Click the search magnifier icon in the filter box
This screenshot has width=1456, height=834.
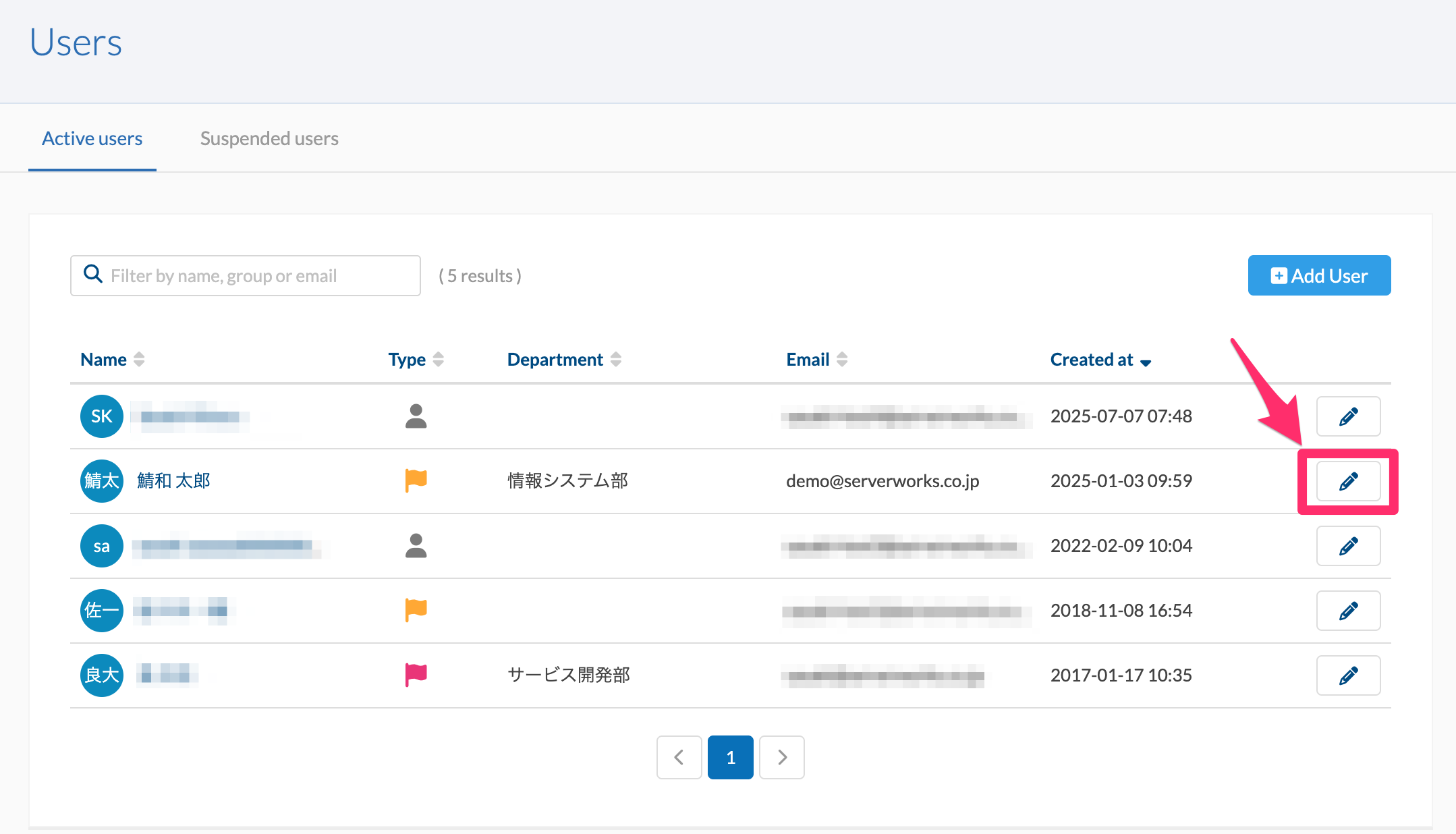(92, 275)
